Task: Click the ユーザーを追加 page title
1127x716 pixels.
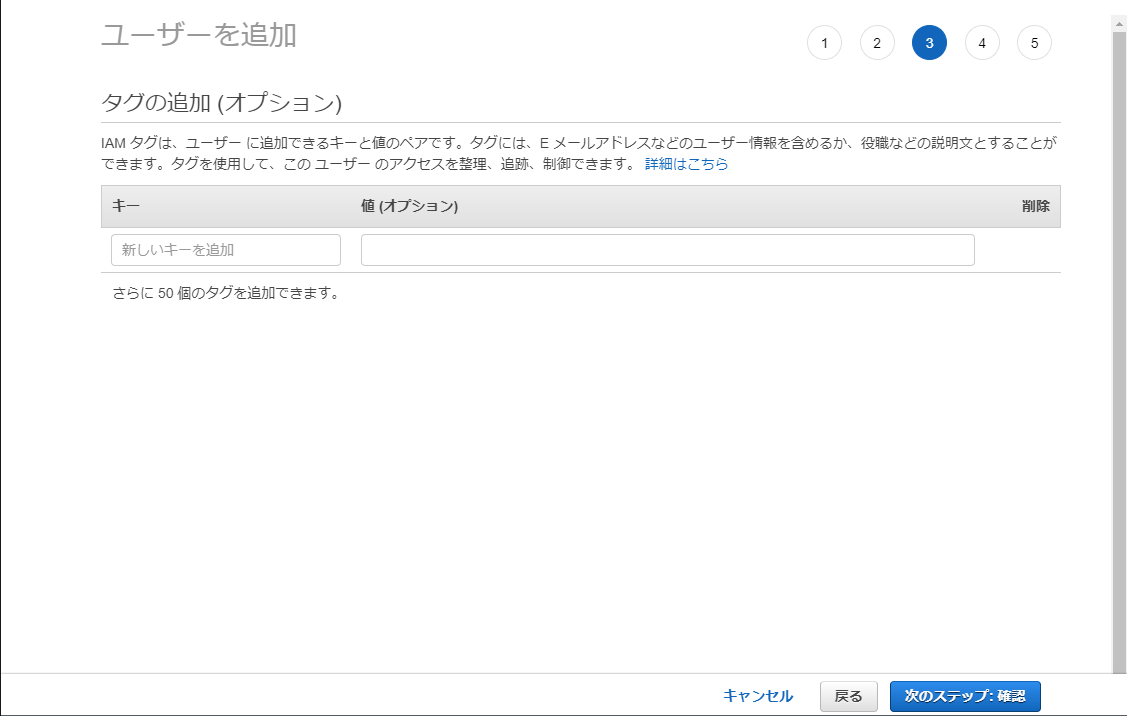Action: point(199,35)
